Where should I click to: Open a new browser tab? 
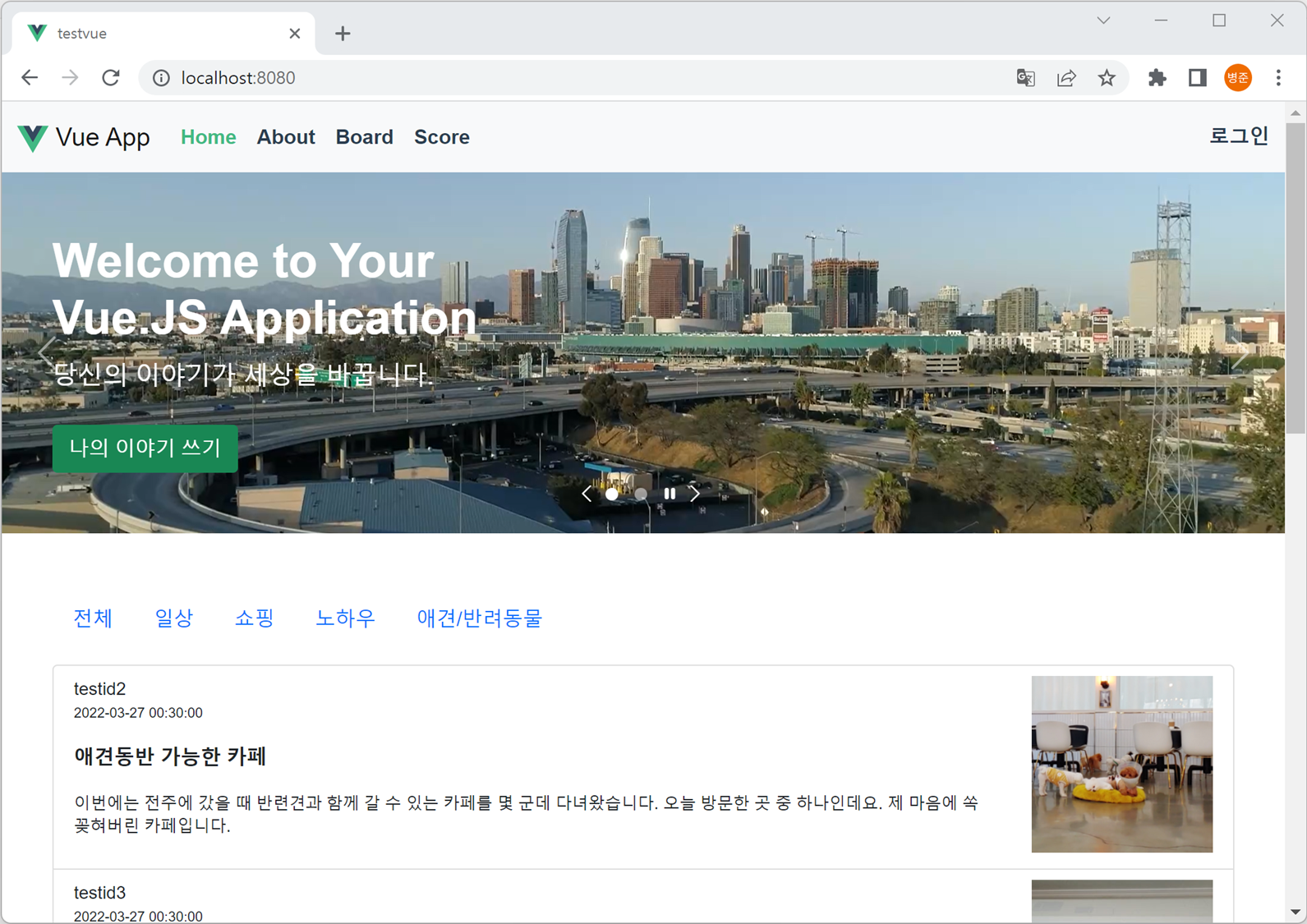coord(343,34)
